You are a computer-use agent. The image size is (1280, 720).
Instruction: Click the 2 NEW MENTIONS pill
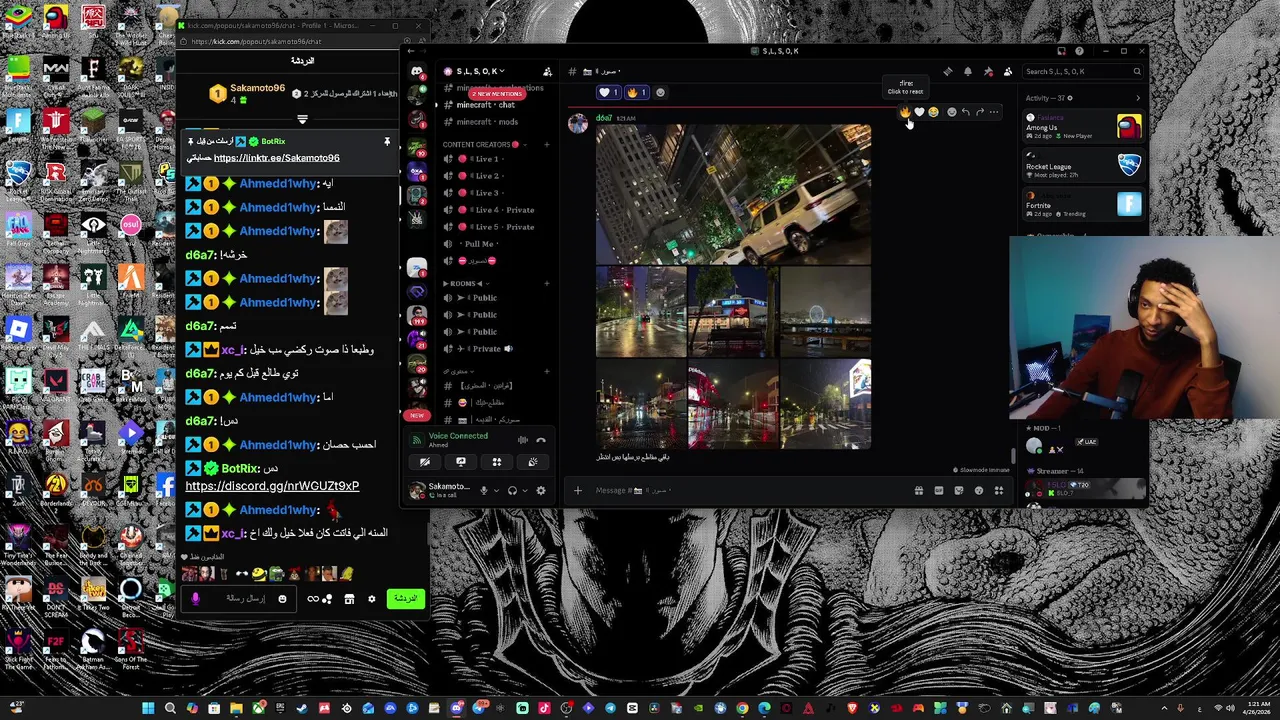point(498,93)
